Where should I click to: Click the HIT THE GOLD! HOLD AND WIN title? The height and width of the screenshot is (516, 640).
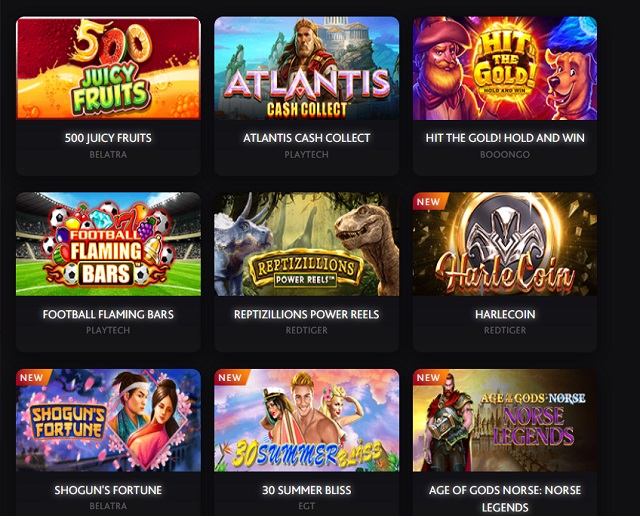point(505,138)
